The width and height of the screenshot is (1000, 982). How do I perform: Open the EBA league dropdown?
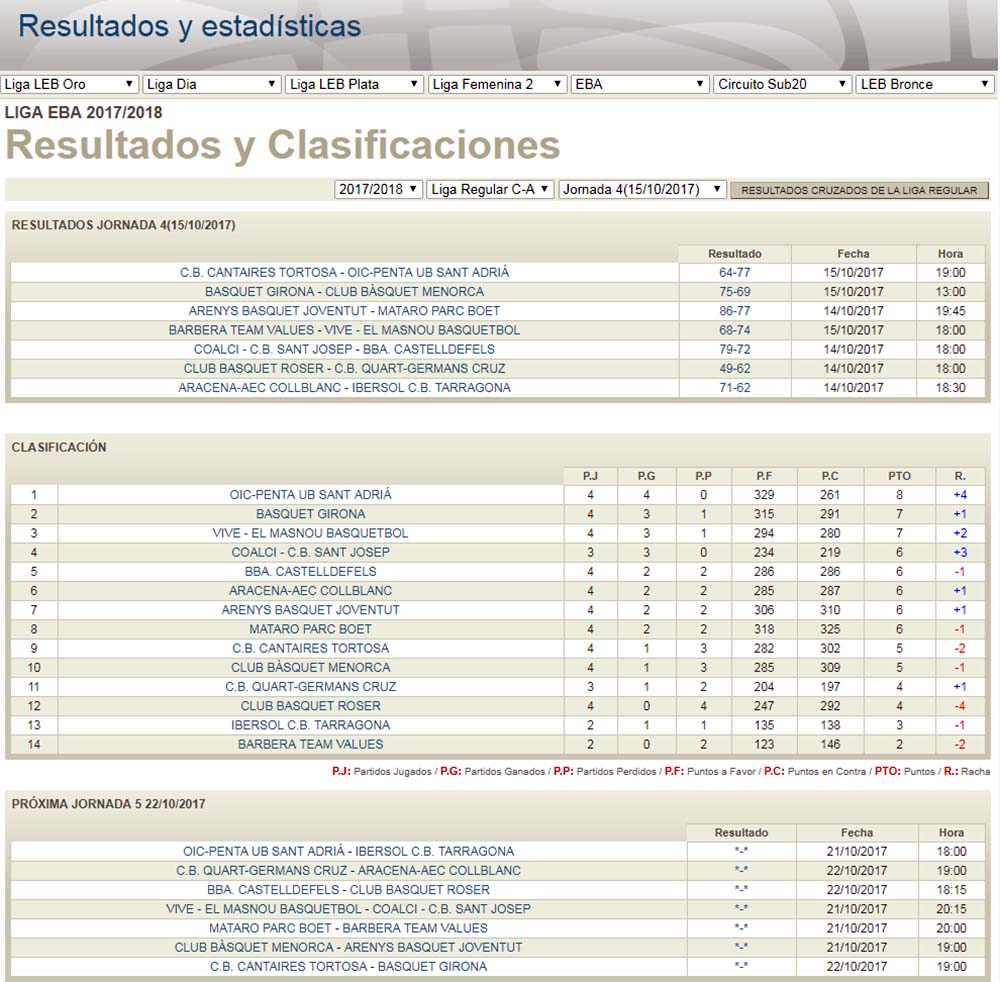pos(639,84)
